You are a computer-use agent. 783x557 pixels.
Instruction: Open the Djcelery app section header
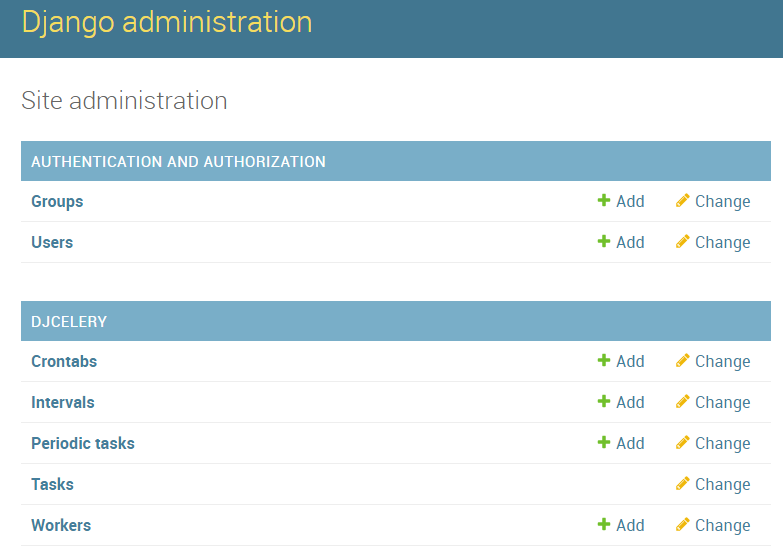(69, 322)
